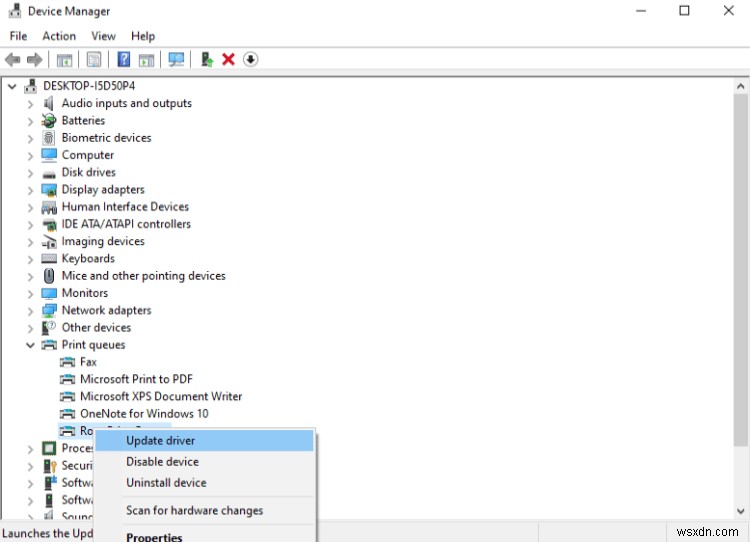
Task: Click the Audio inputs and outputs speaker icon
Action: [x=49, y=103]
